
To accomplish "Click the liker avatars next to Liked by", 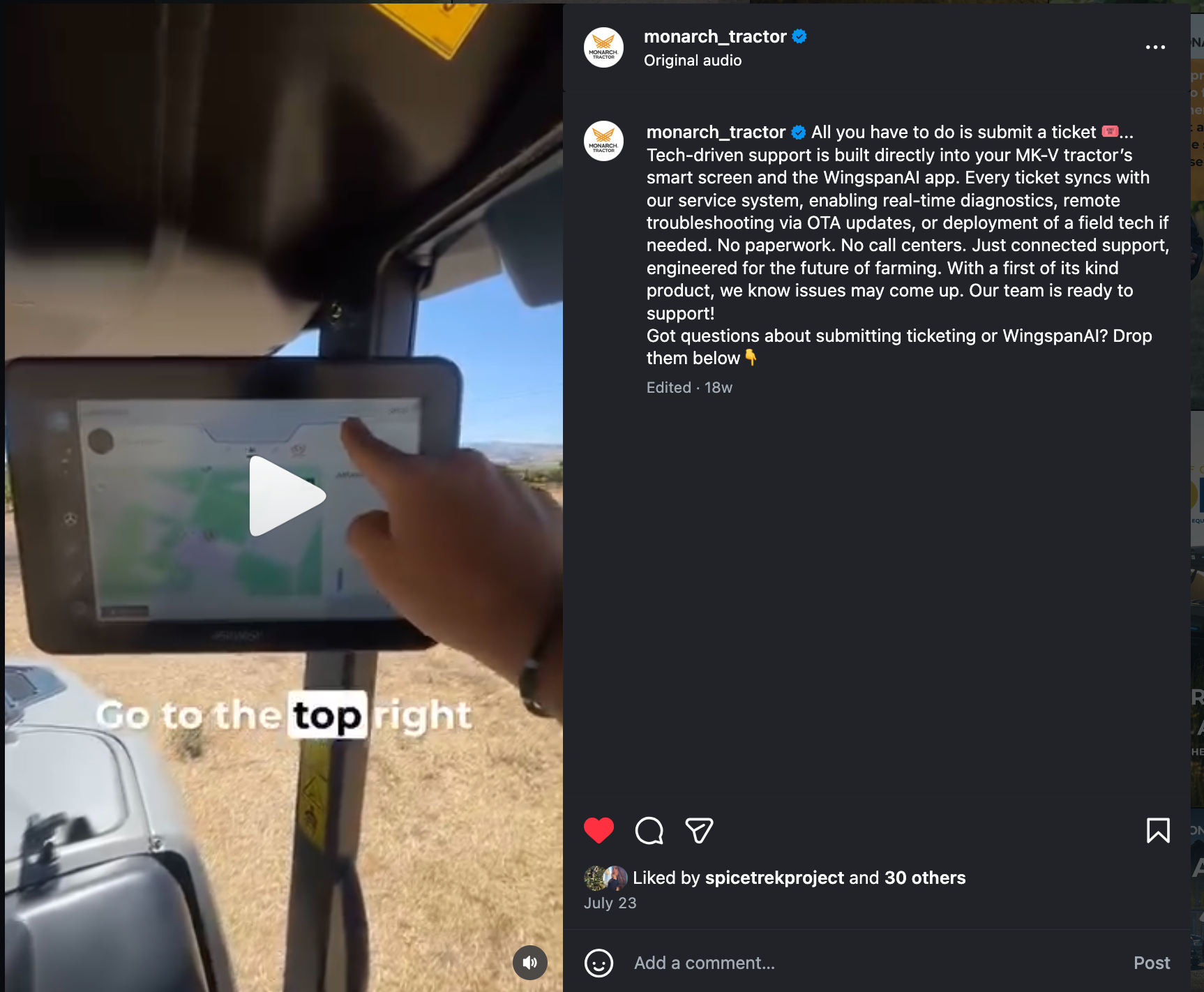I will [605, 878].
